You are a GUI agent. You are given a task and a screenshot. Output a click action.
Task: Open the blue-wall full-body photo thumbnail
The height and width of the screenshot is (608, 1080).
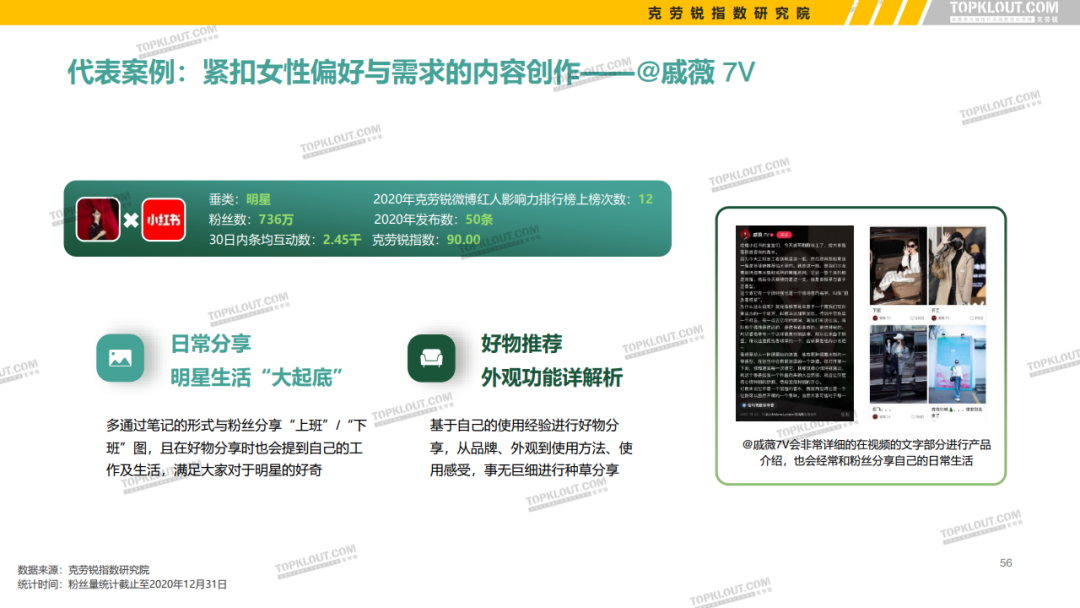957,364
